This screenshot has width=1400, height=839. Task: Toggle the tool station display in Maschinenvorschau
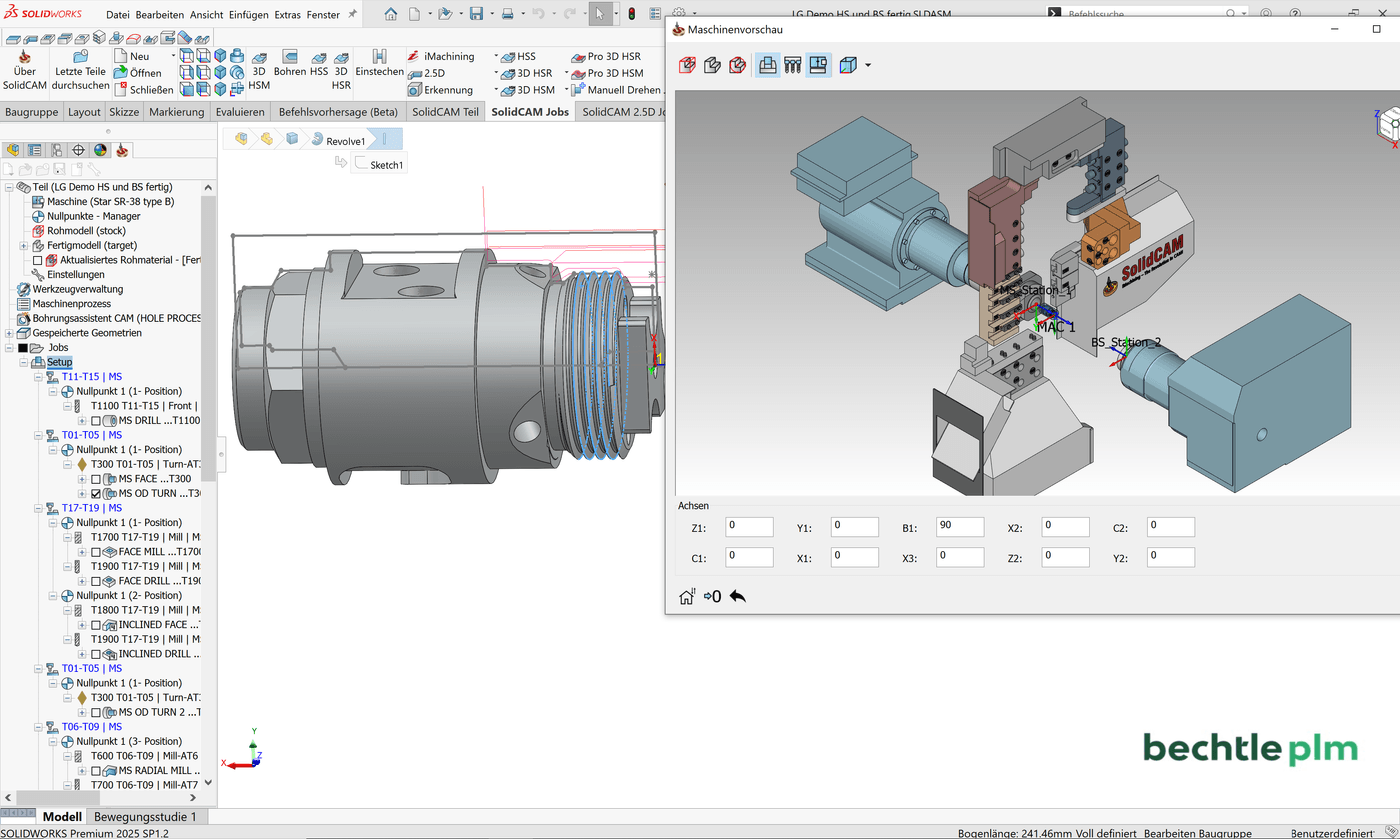click(x=792, y=64)
